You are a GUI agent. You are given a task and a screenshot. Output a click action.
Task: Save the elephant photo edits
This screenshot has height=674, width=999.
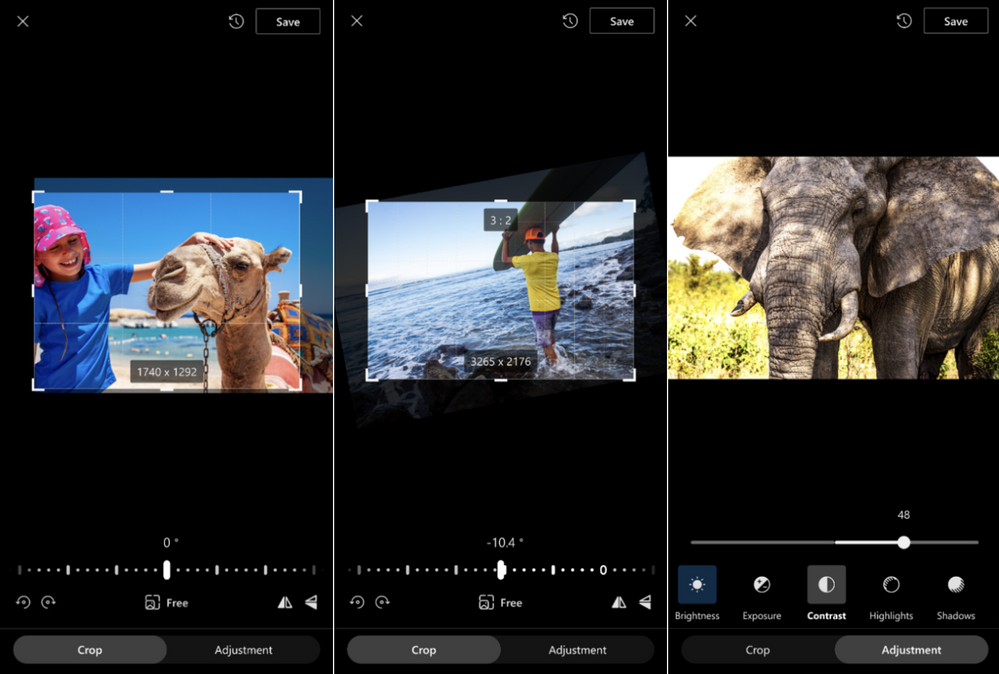(x=956, y=21)
